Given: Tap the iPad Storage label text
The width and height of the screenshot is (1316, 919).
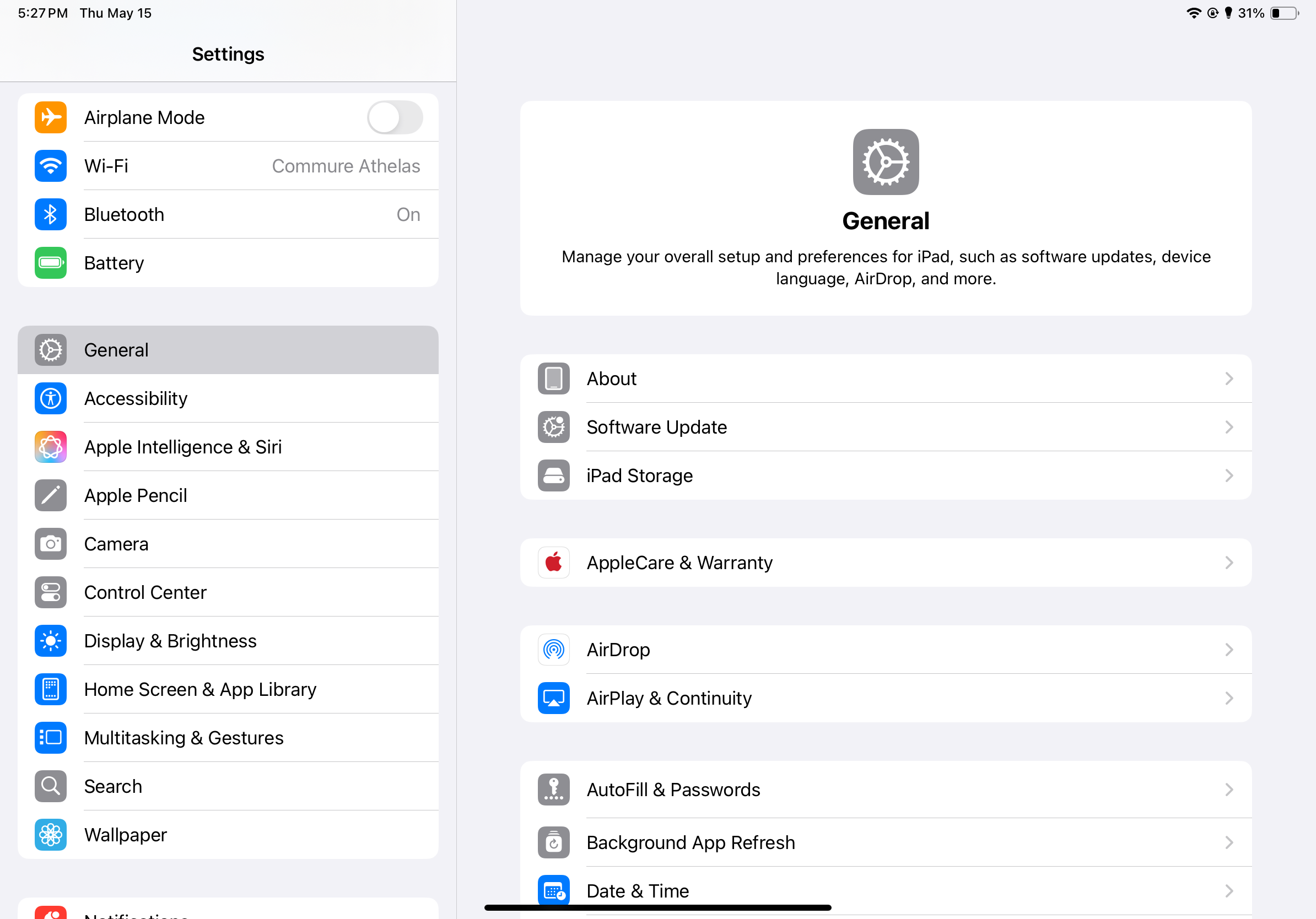Looking at the screenshot, I should pos(640,475).
